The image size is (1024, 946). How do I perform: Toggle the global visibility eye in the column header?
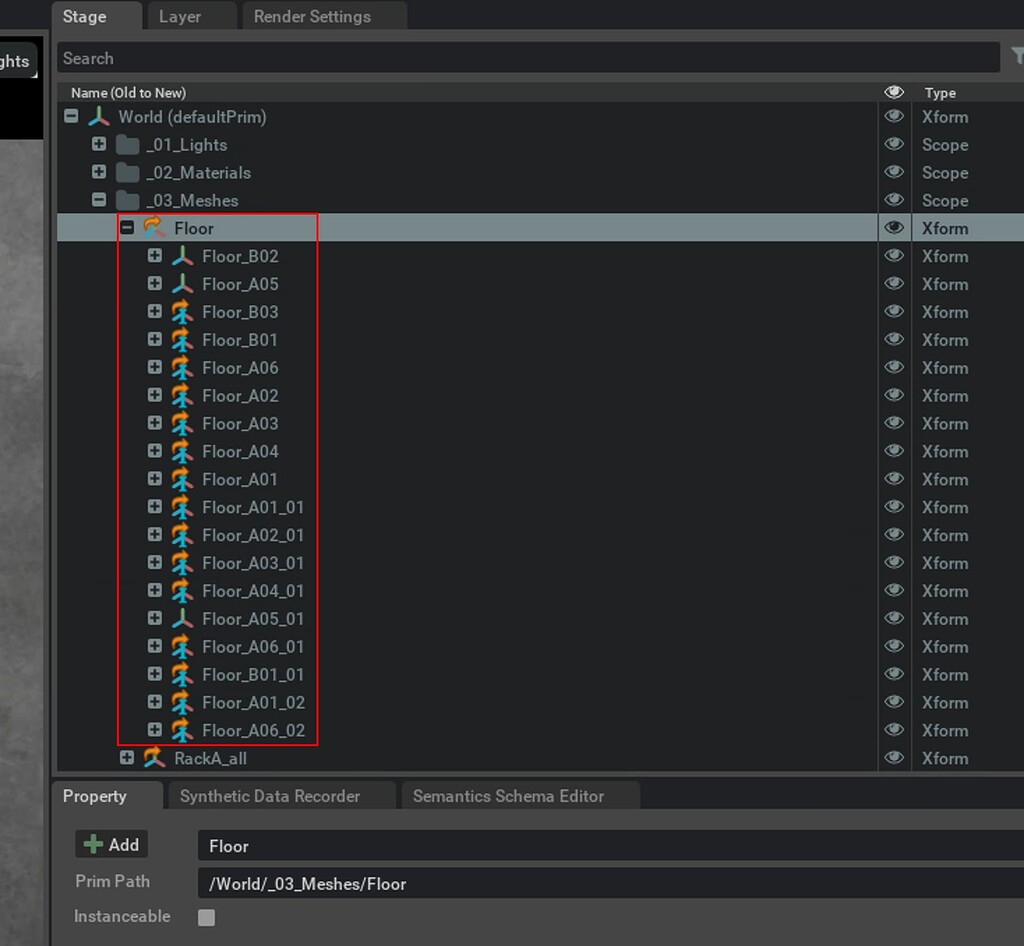pos(893,92)
